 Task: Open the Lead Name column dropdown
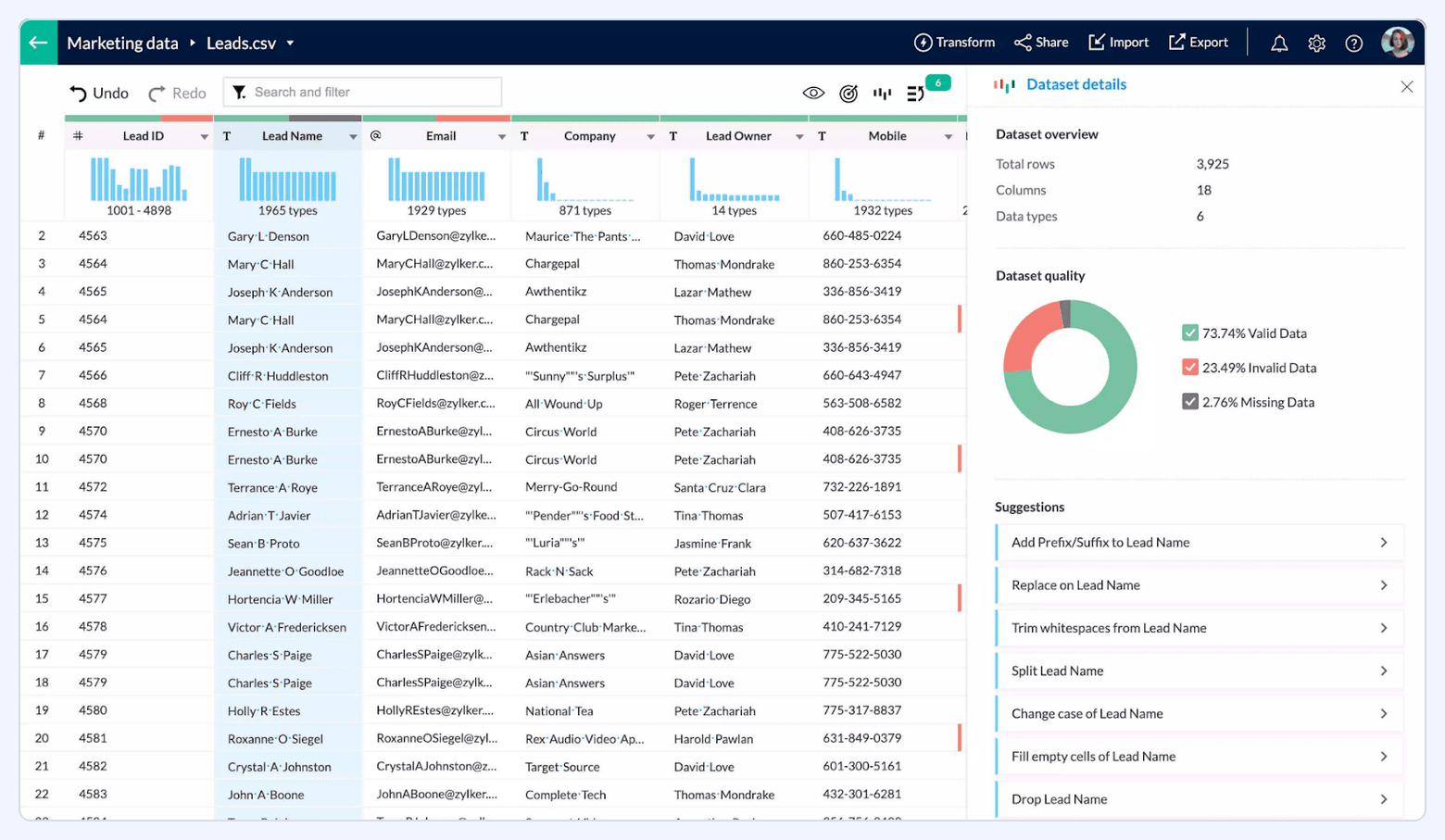[354, 135]
